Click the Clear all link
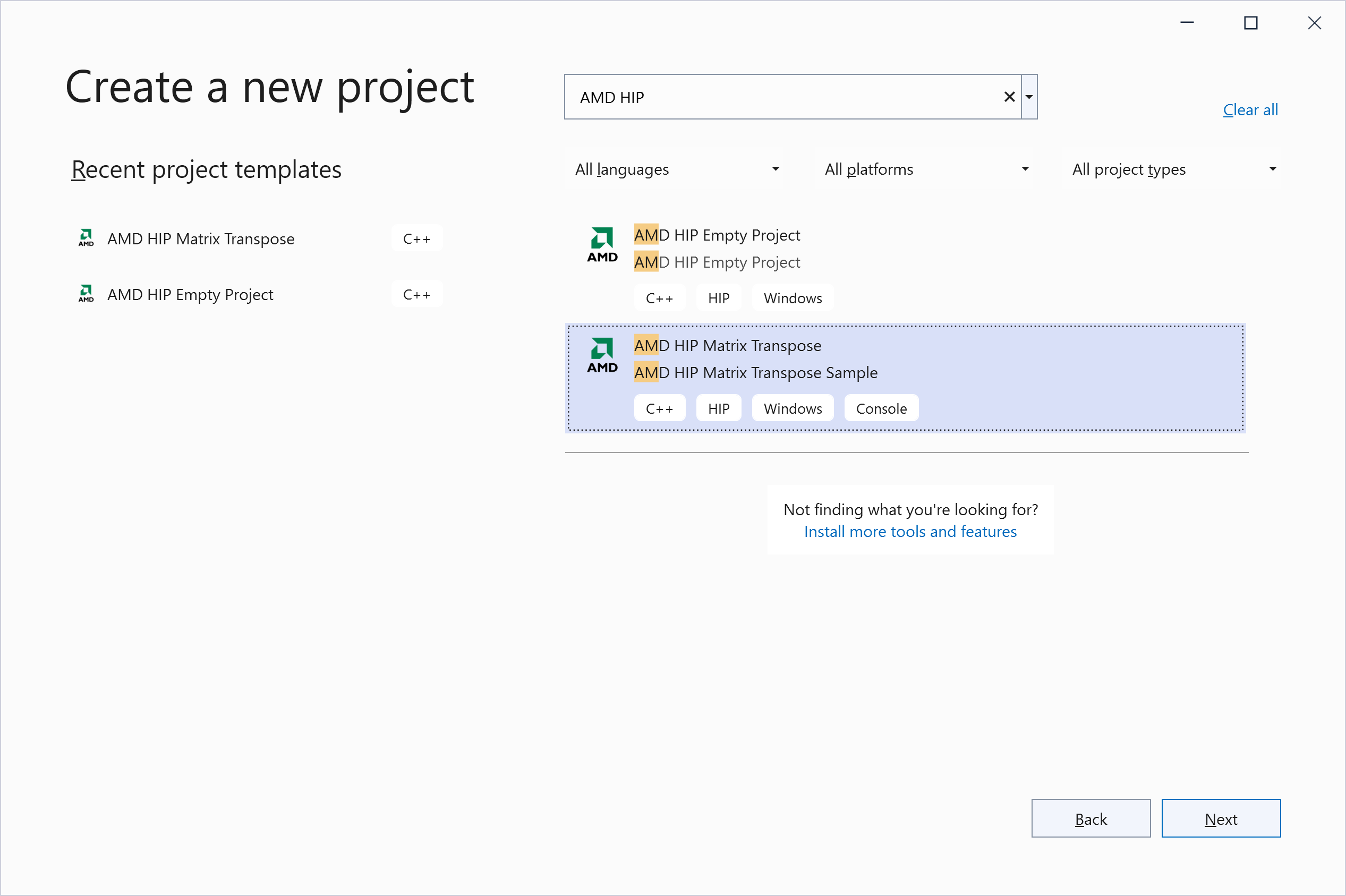This screenshot has height=896, width=1346. click(1250, 110)
